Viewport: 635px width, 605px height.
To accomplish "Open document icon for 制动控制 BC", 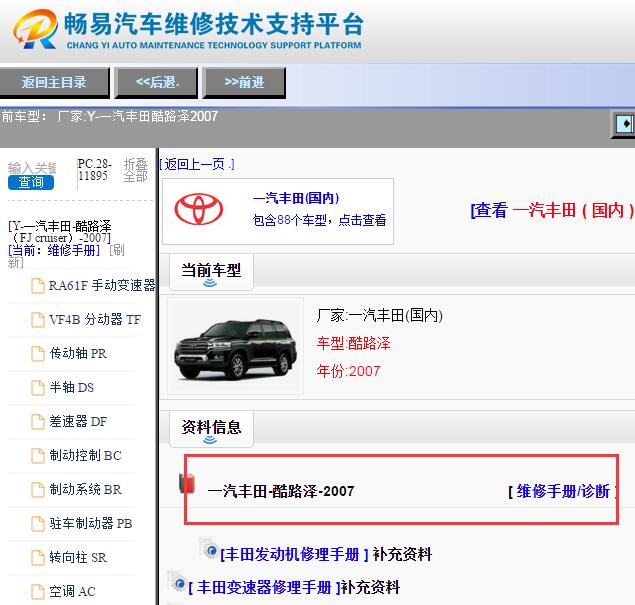I will click(x=38, y=456).
